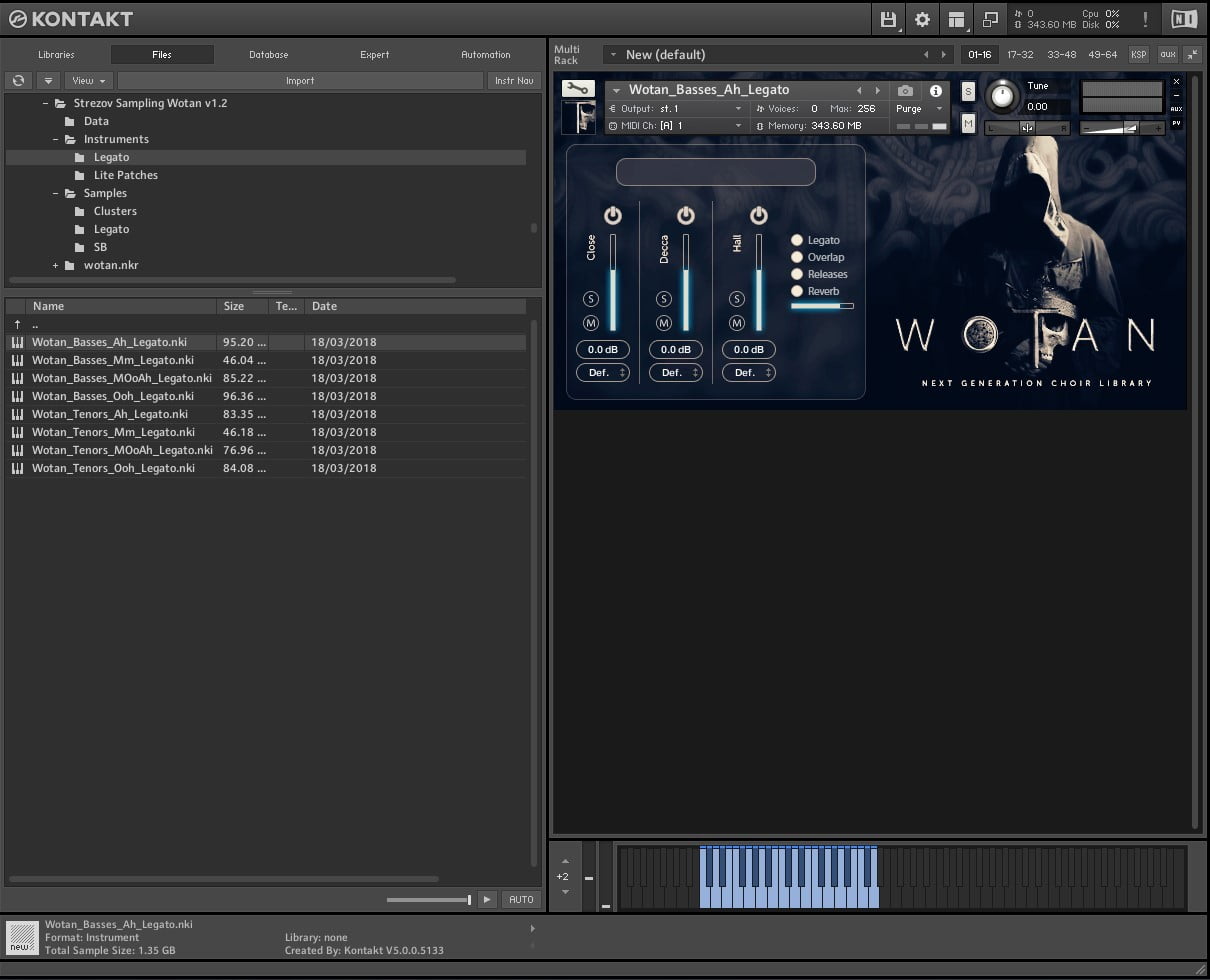The image size is (1210, 980).
Task: Switch to the Expert tab
Action: tap(375, 54)
